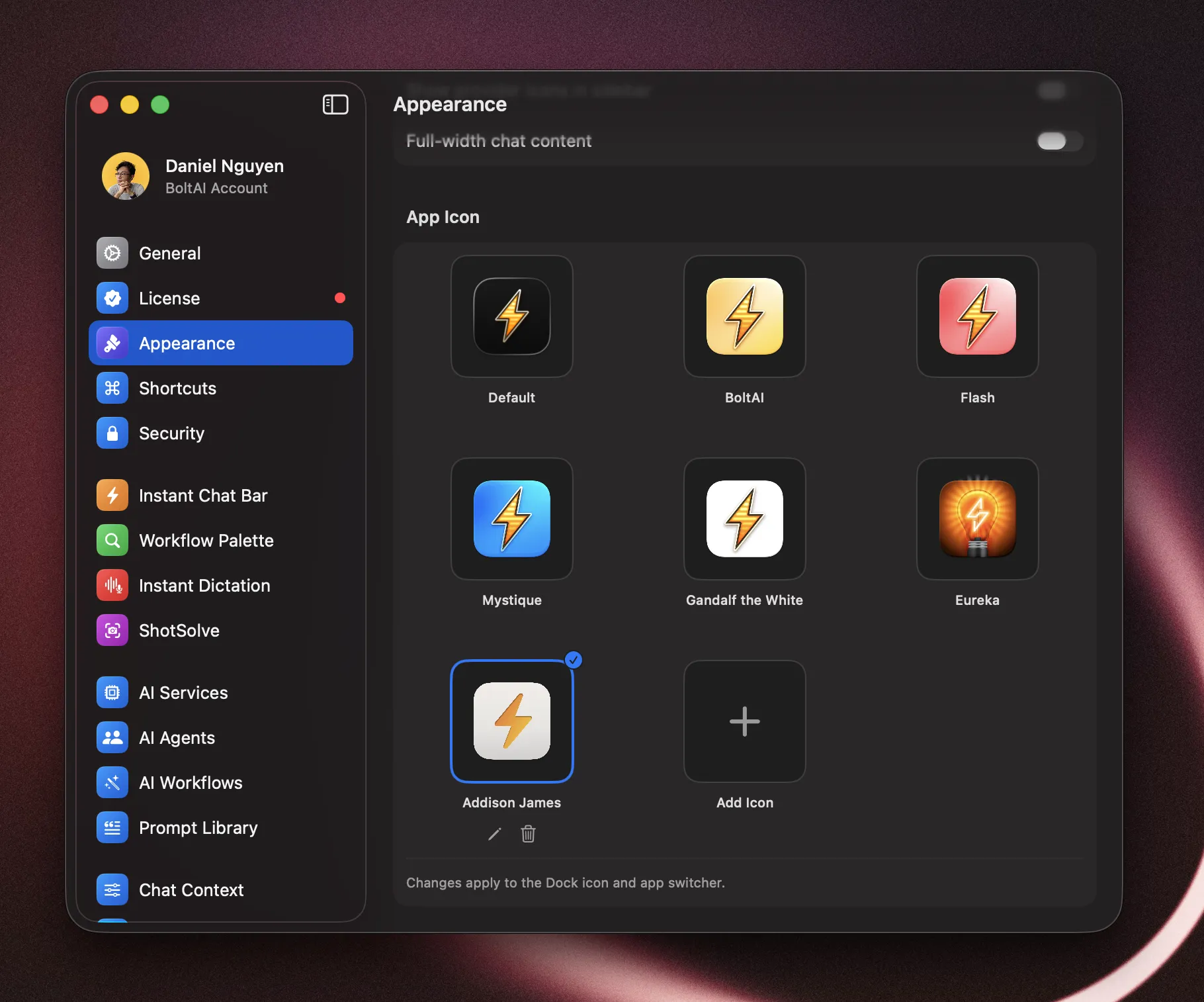The width and height of the screenshot is (1204, 1002).
Task: Edit the Addison James icon with the pencil
Action: tap(494, 835)
